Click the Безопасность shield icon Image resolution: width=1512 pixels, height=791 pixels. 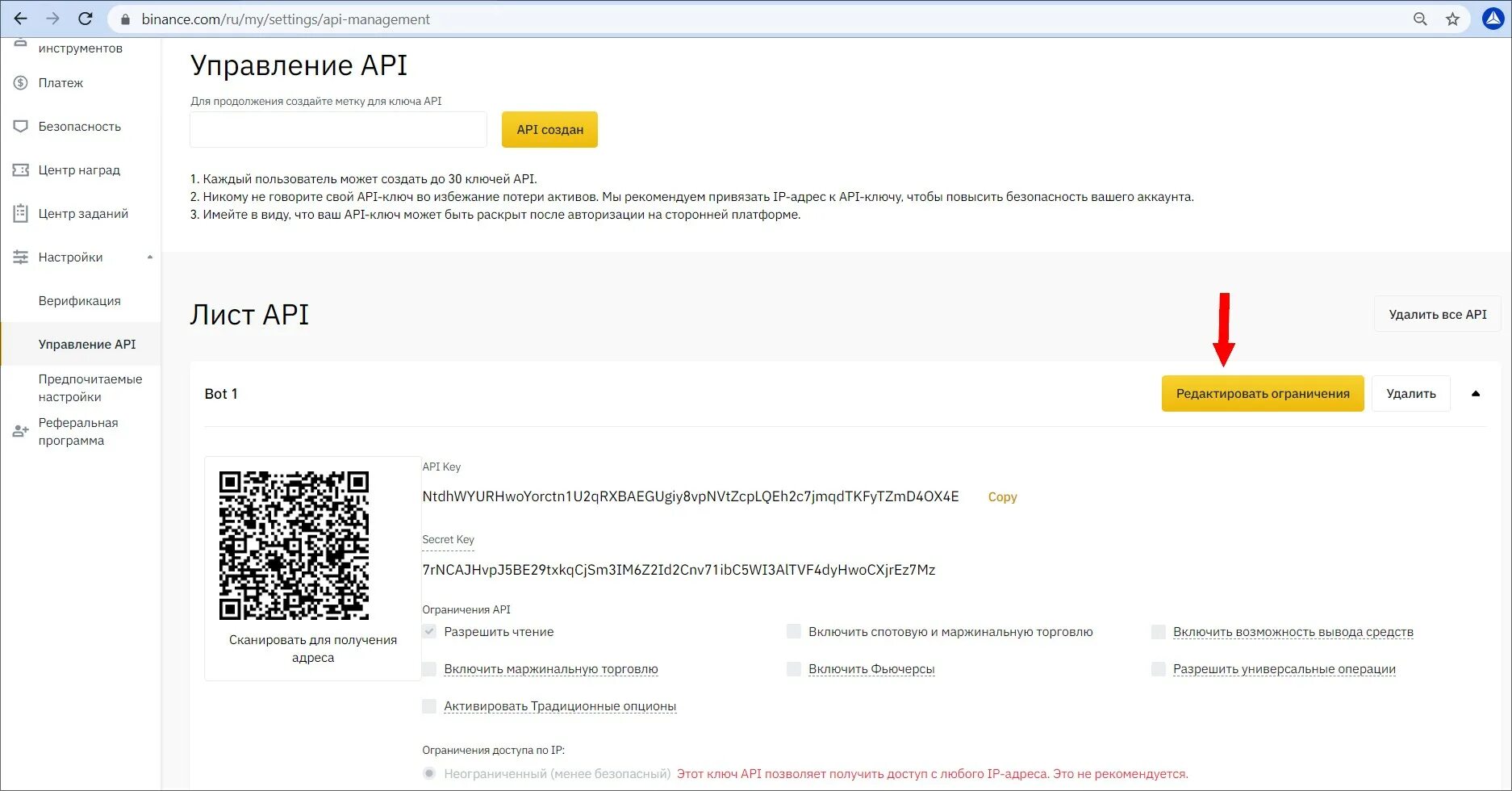[x=21, y=126]
